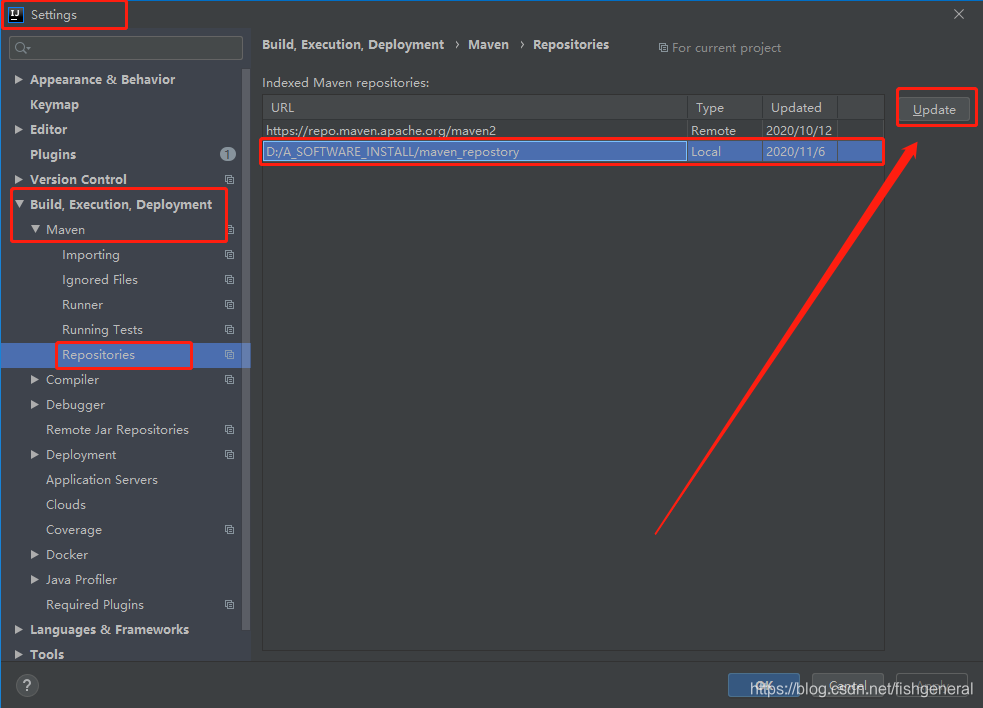Click the project-level icon beside Running Tests
Viewport: 983px width, 708px height.
point(229,330)
